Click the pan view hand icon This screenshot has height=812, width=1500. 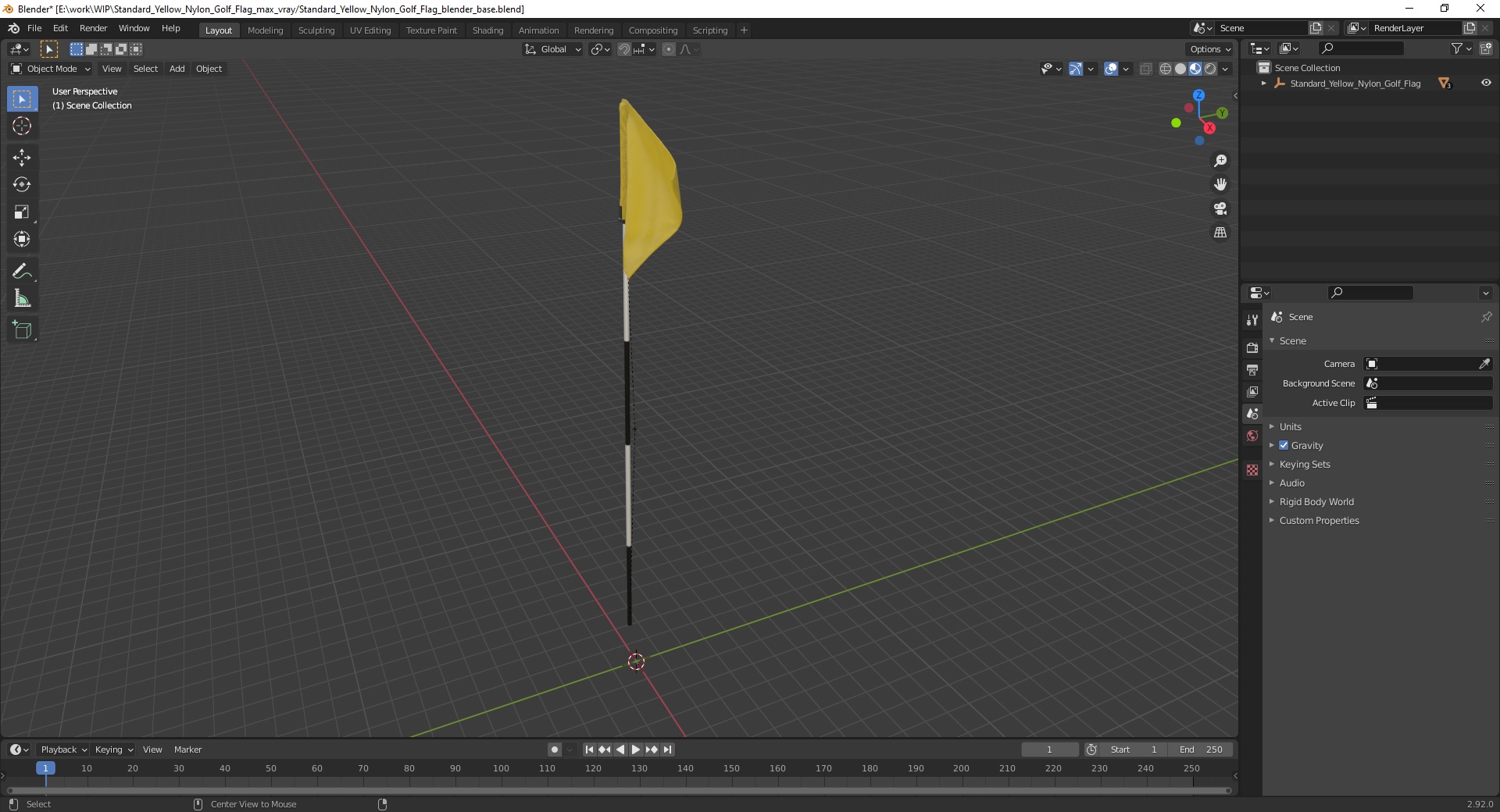point(1220,185)
